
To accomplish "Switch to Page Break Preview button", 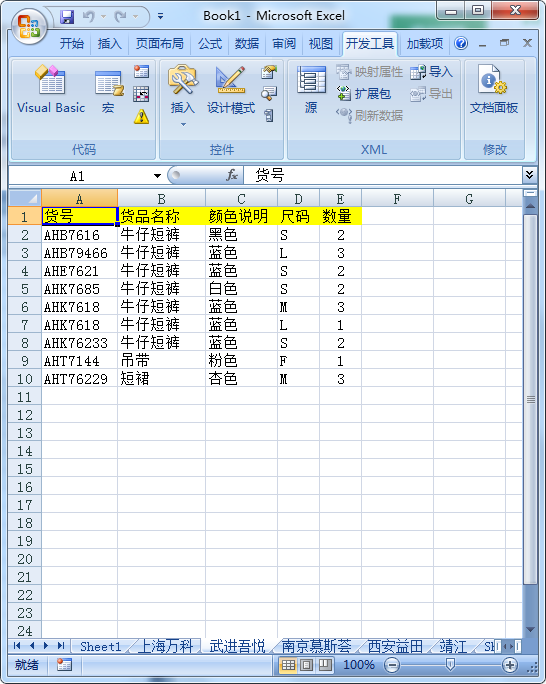I will (x=325, y=665).
